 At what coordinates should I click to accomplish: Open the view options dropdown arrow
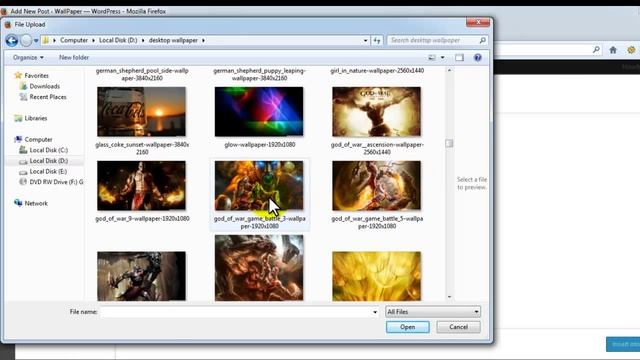(x=442, y=58)
